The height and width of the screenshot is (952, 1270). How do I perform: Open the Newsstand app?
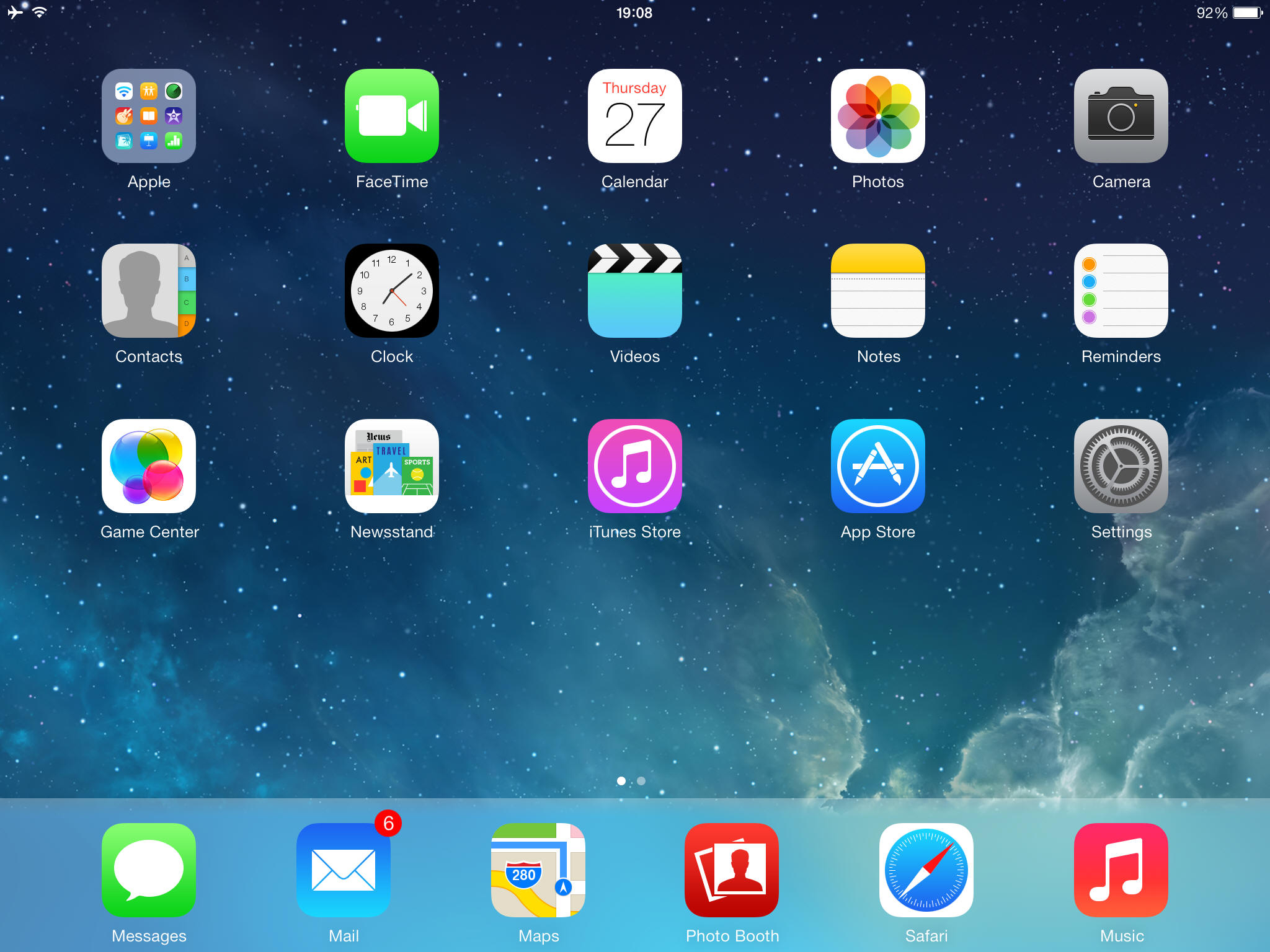click(x=391, y=466)
